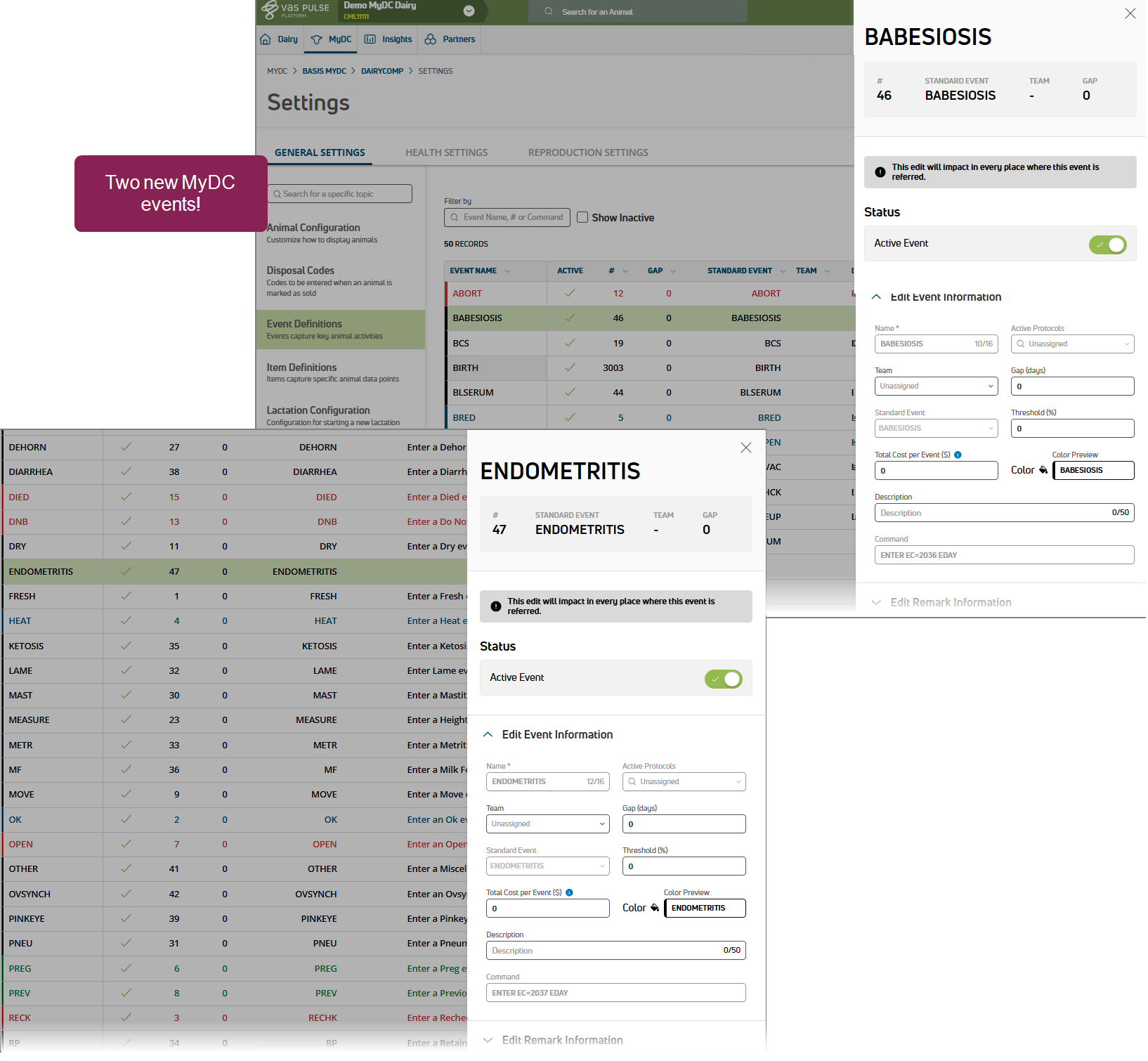Click the Dairy home icon
Image resolution: width=1148 pixels, height=1061 pixels.
coord(266,39)
